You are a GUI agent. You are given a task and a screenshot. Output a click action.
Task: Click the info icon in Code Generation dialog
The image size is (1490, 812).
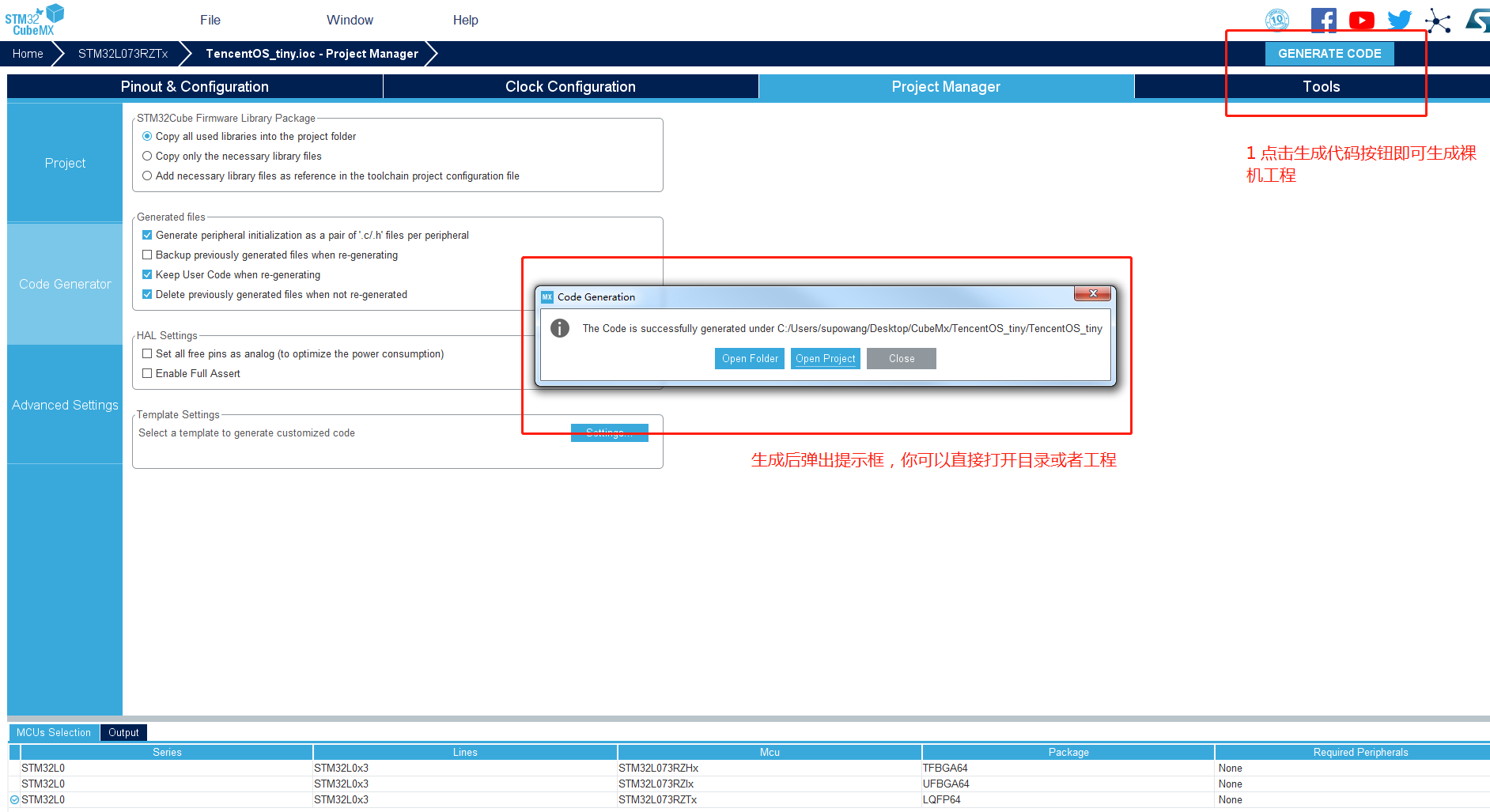pos(560,328)
